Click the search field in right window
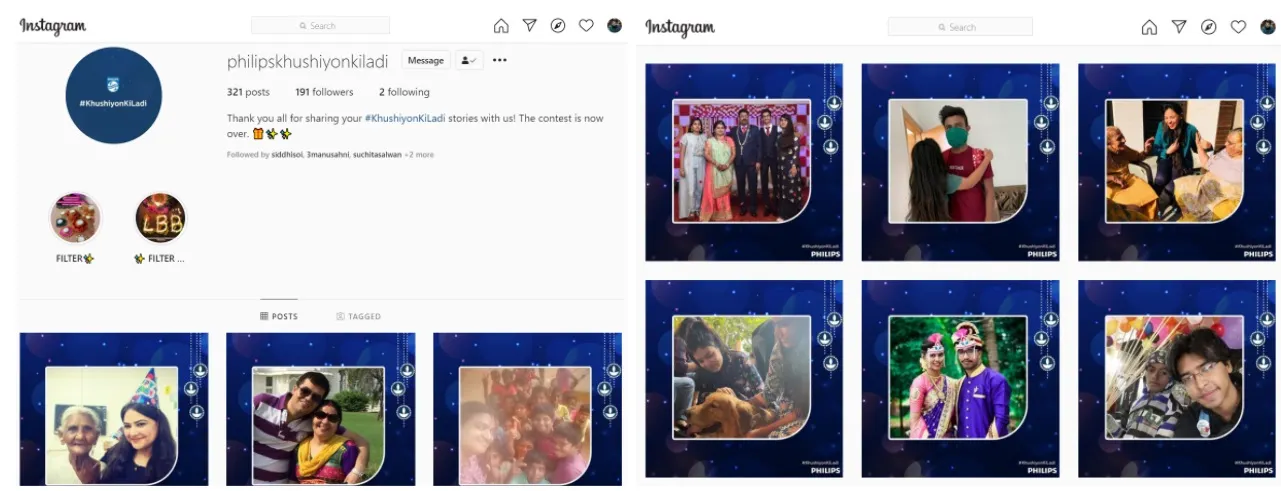Screen dimensions: 1281x491 pos(960,27)
